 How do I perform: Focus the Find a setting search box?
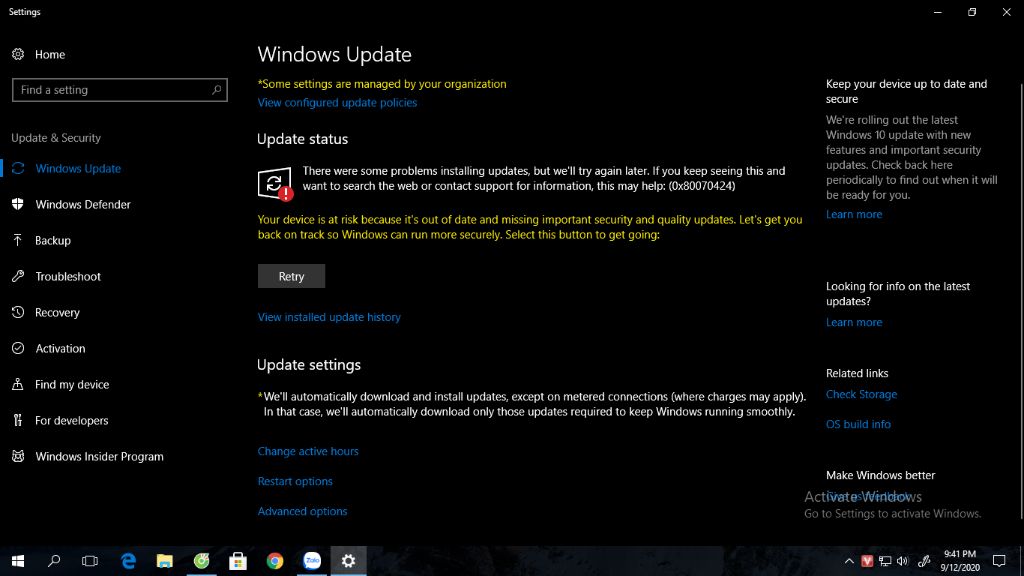(x=120, y=89)
